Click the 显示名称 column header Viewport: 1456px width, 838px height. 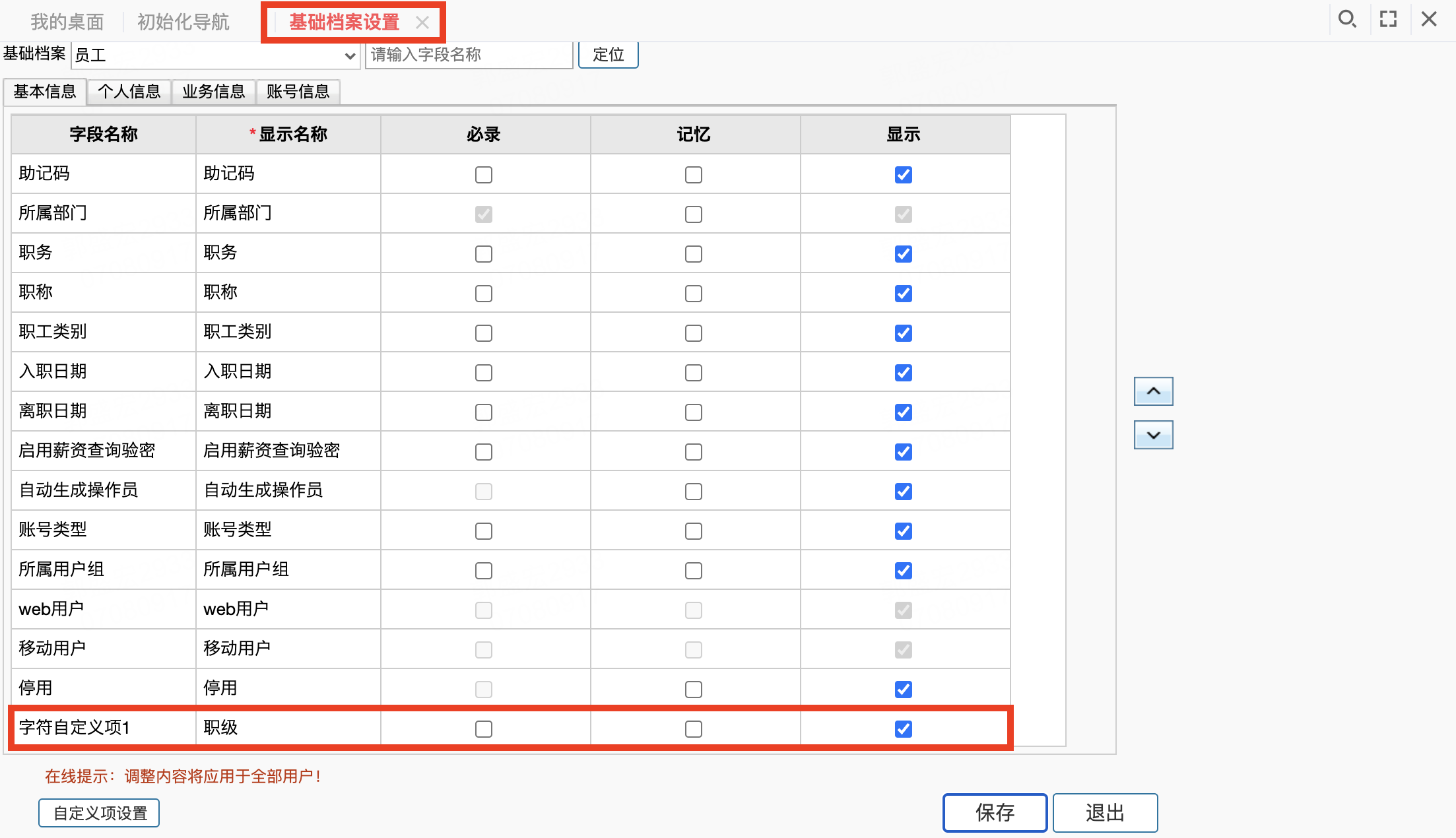(288, 135)
